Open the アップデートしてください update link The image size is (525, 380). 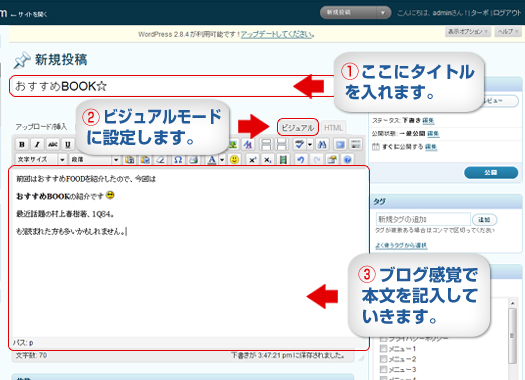(277, 34)
